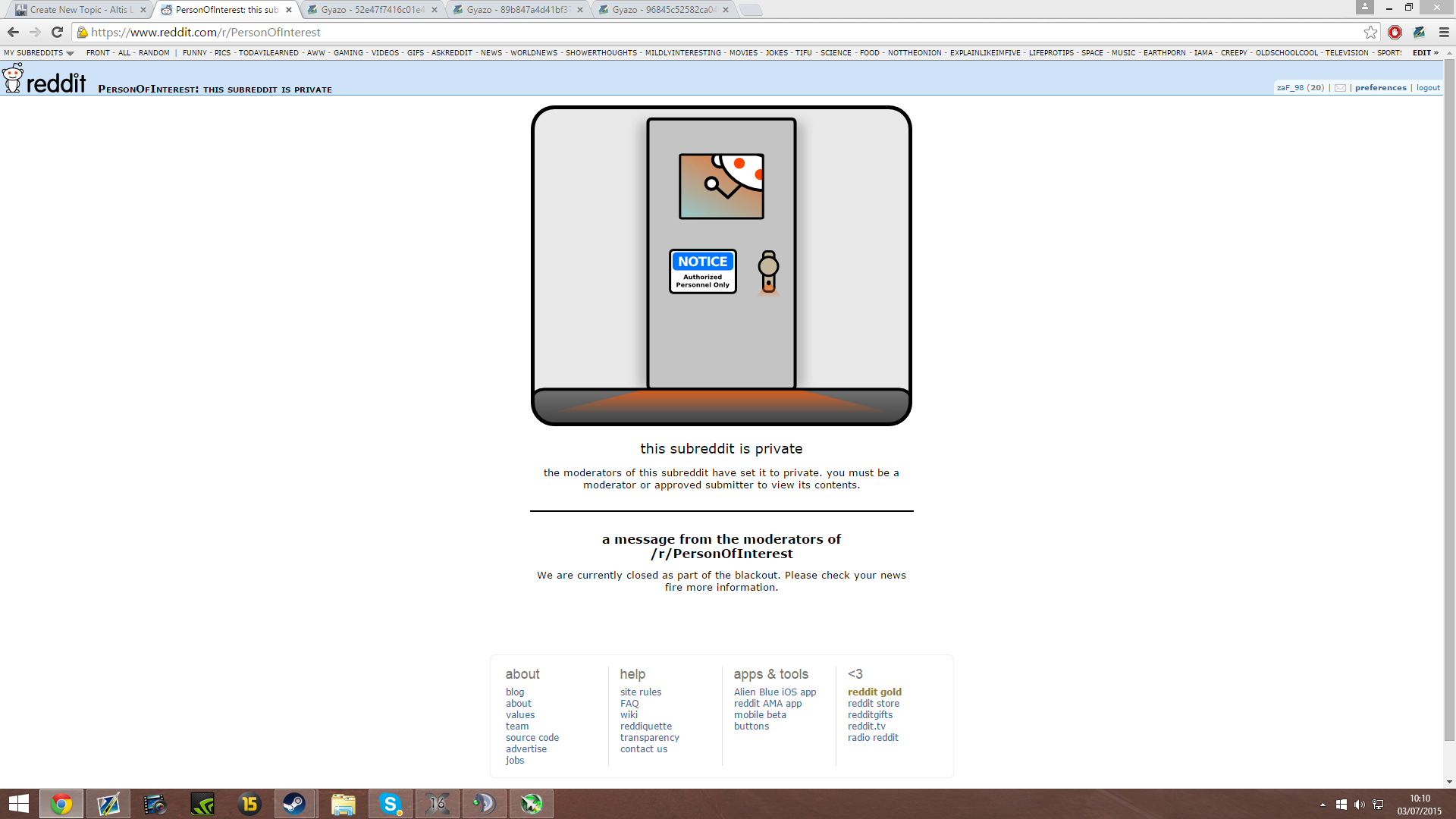
Task: Go back with the browser back arrow
Action: [13, 32]
